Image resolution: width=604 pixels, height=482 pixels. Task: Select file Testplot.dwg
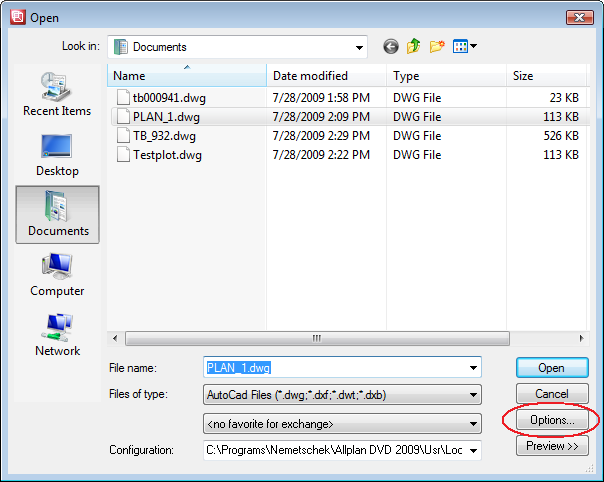click(x=167, y=155)
